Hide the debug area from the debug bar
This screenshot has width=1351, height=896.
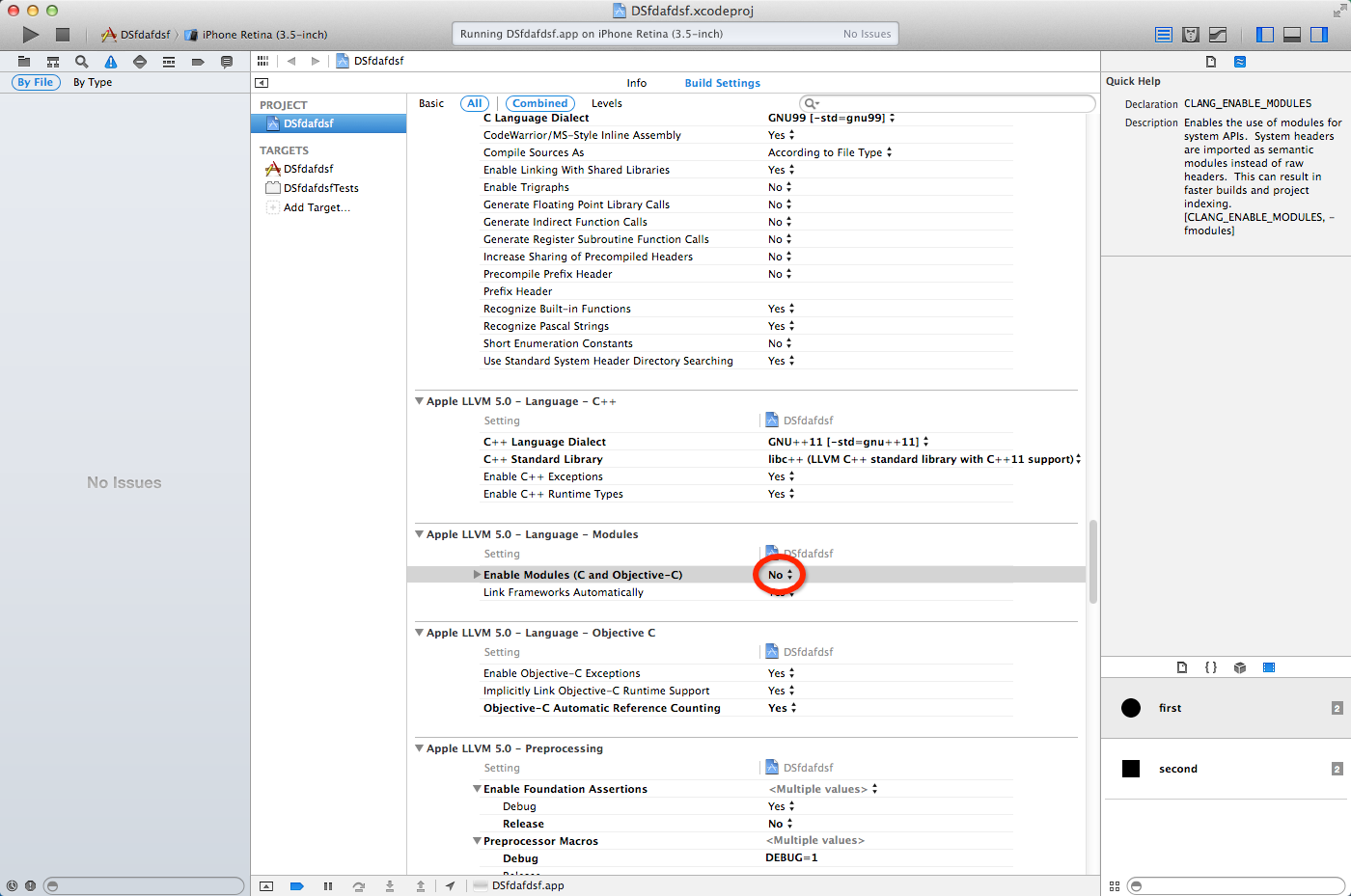(266, 885)
